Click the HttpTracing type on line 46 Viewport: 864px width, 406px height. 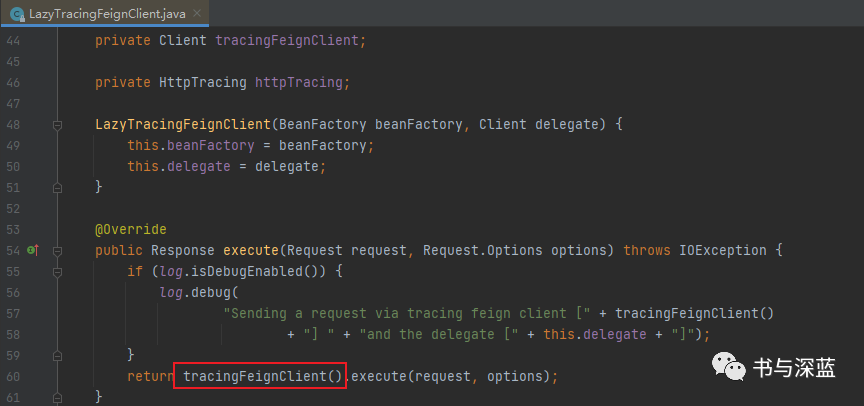coord(202,83)
